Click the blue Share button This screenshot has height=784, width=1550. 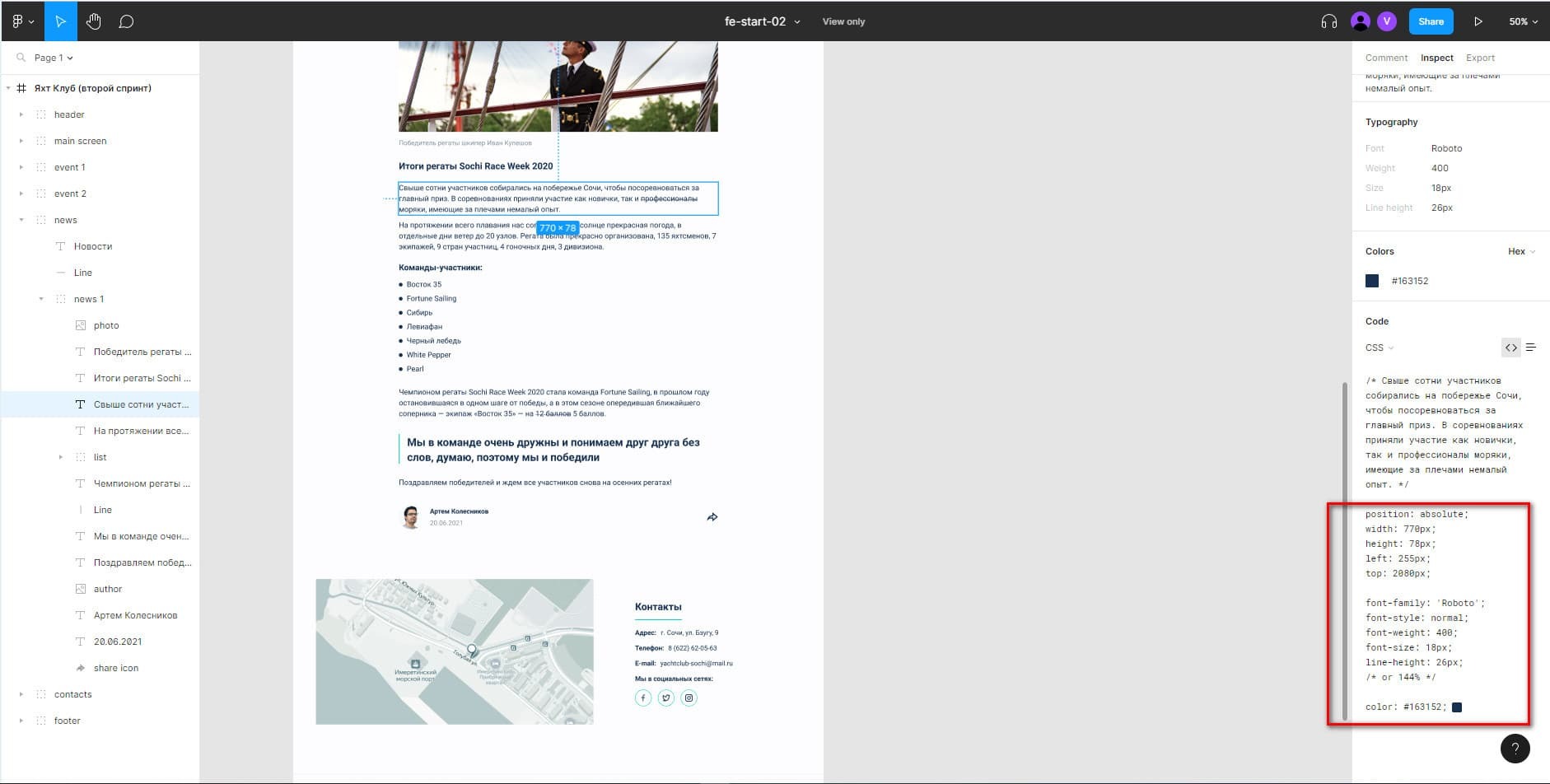tap(1431, 21)
